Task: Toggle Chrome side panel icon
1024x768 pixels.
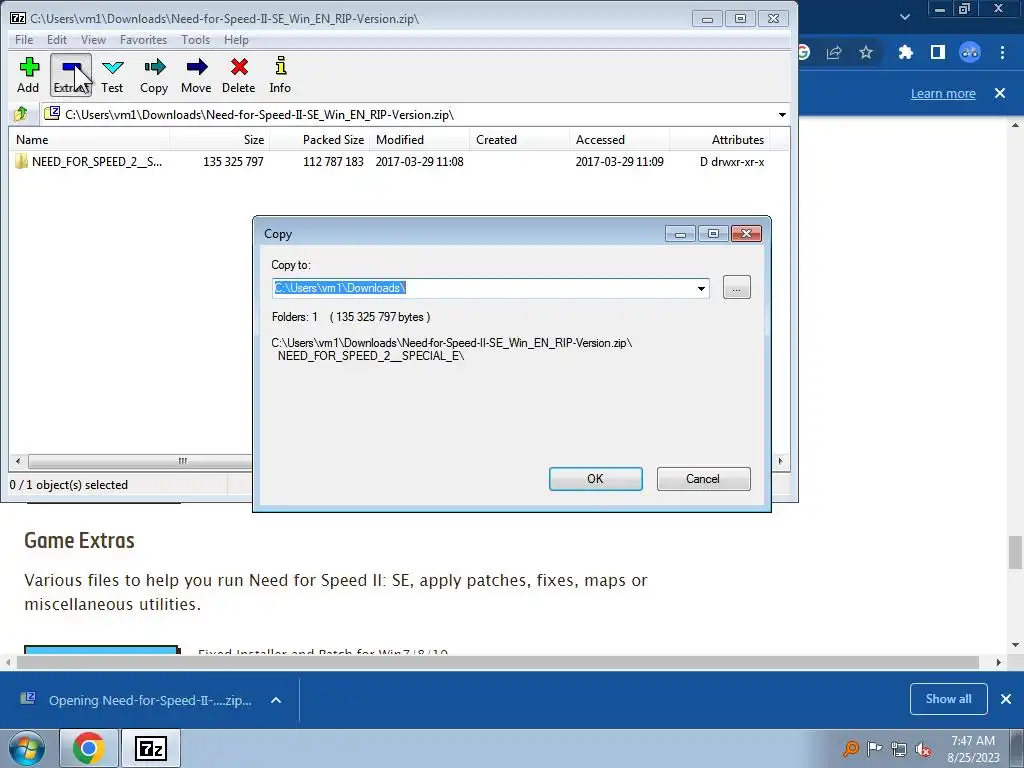Action: coord(938,52)
